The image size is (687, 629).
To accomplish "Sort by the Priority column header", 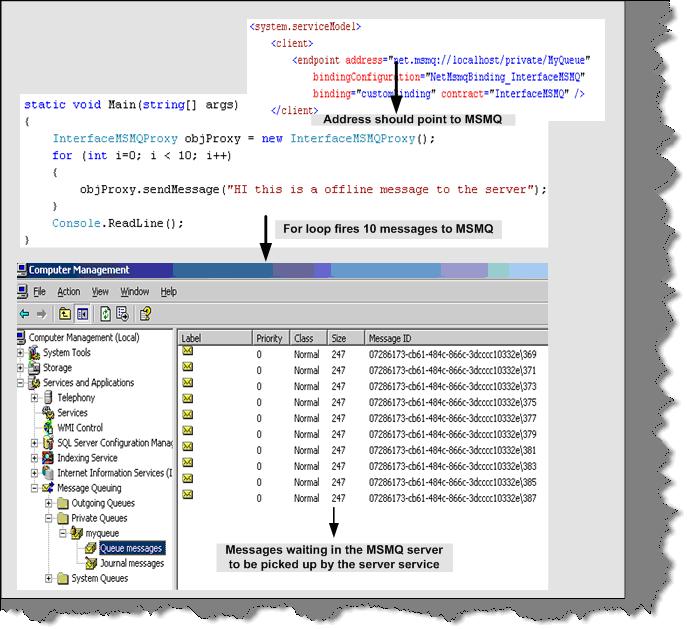I will point(271,338).
